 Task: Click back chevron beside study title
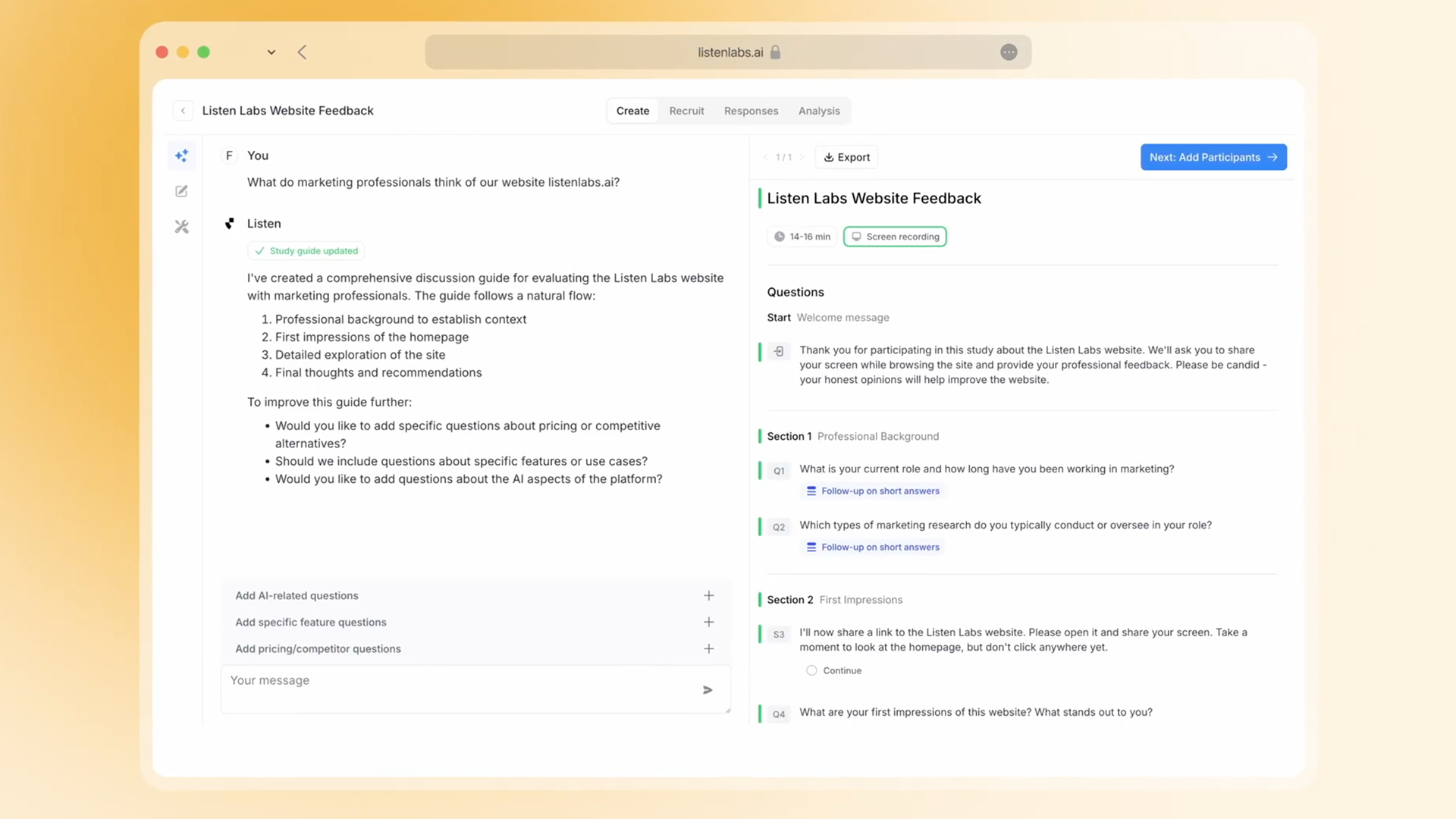(183, 111)
